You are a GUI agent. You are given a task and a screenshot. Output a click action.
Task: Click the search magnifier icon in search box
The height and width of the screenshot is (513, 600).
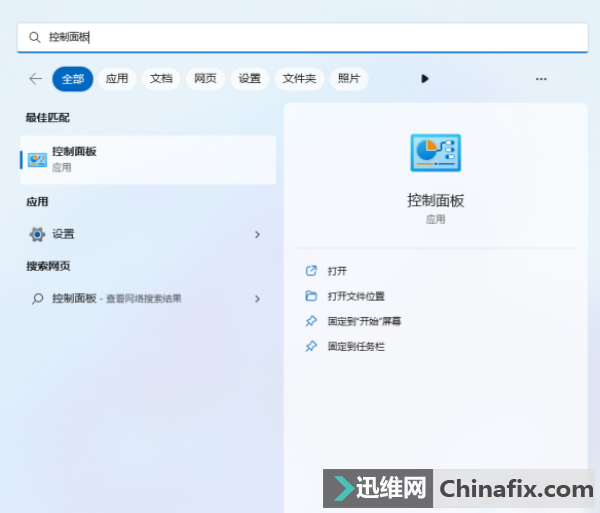(x=35, y=37)
